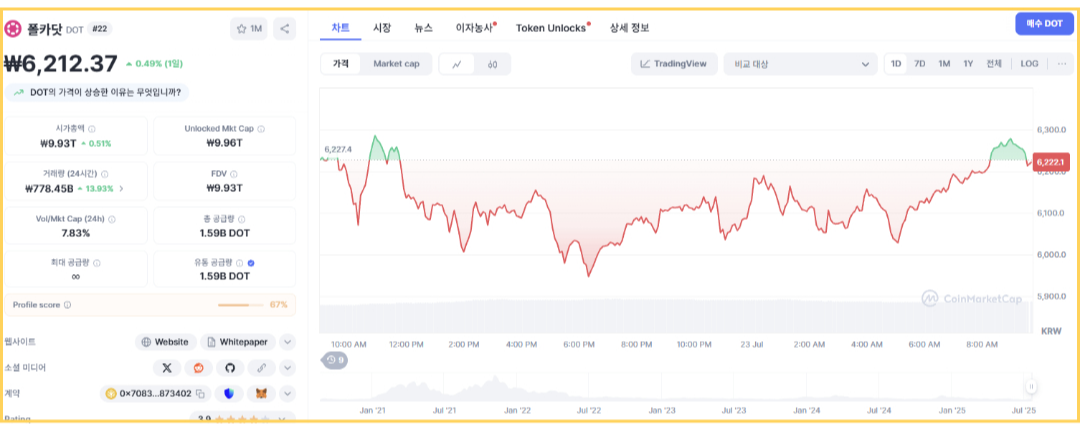Open info icon next to Unlocked Mkt Cap
The height and width of the screenshot is (435, 1080).
click(261, 129)
